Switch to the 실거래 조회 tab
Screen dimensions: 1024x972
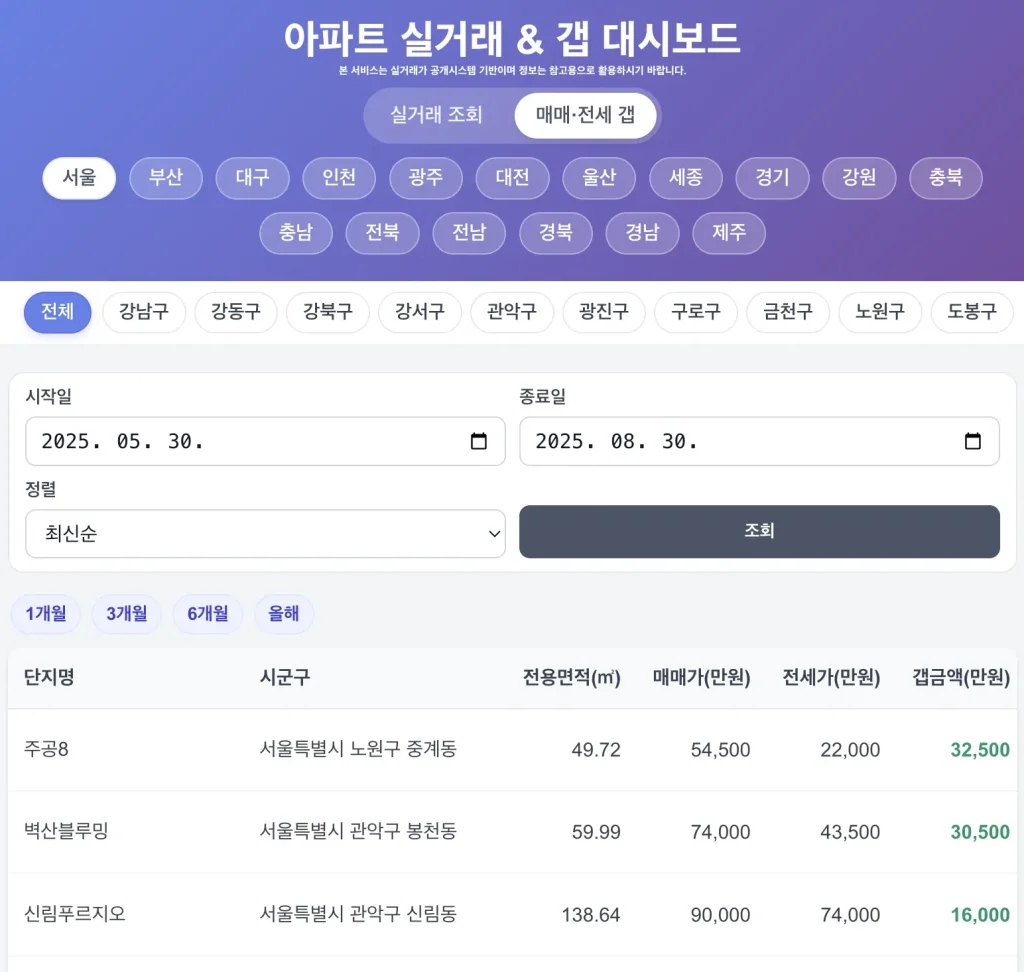tap(436, 115)
